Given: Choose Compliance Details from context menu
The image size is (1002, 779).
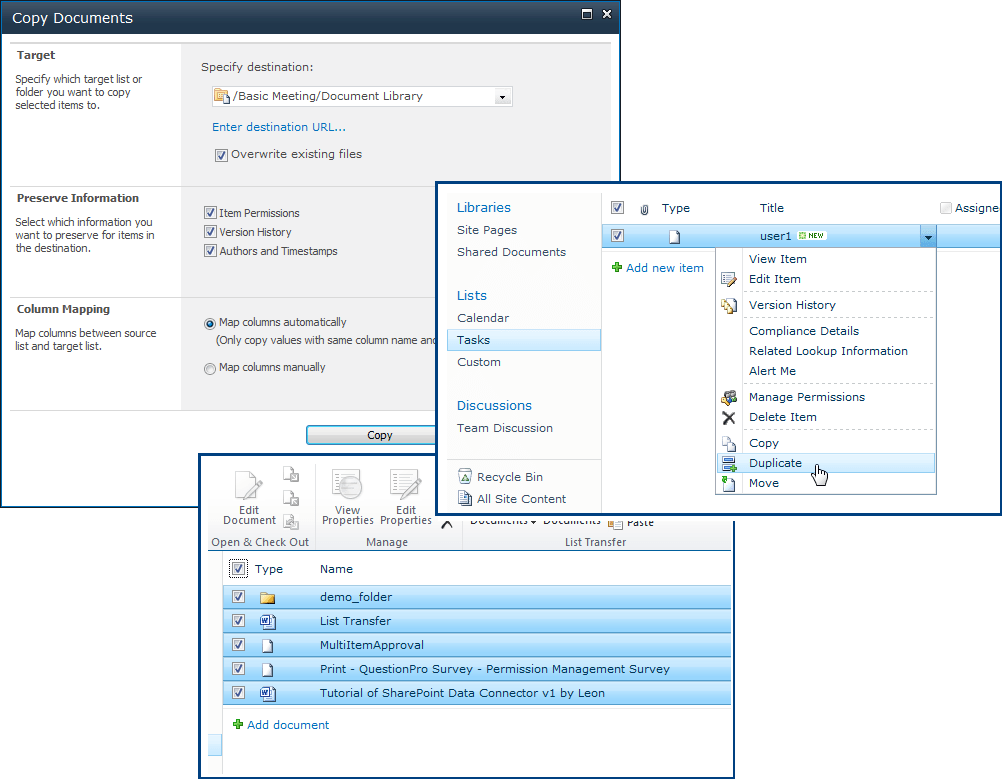Looking at the screenshot, I should click(804, 331).
